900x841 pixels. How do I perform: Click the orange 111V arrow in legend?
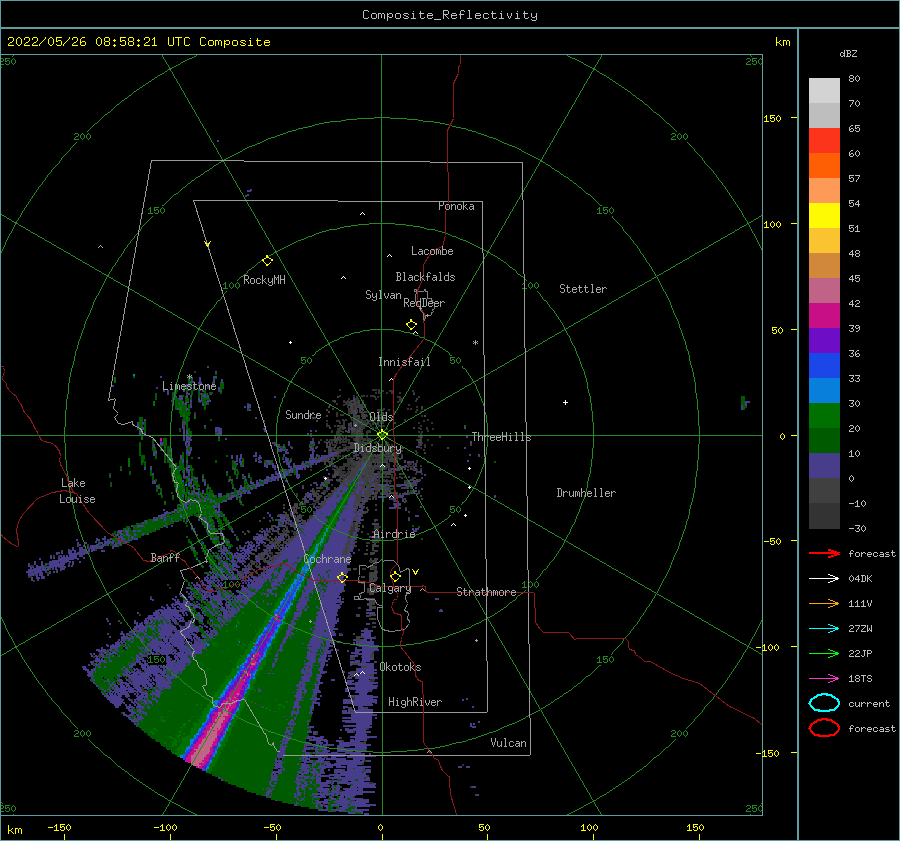[824, 603]
